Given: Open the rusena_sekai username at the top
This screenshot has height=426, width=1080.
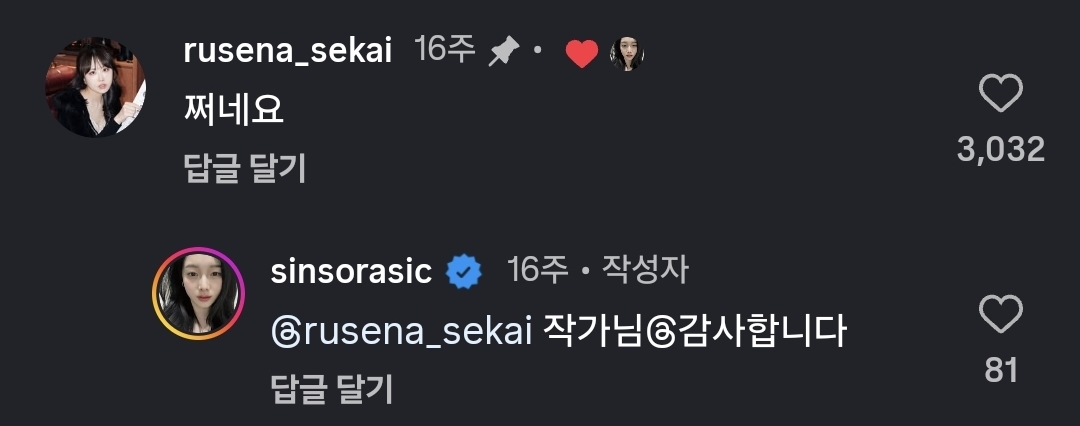Looking at the screenshot, I should click(287, 52).
